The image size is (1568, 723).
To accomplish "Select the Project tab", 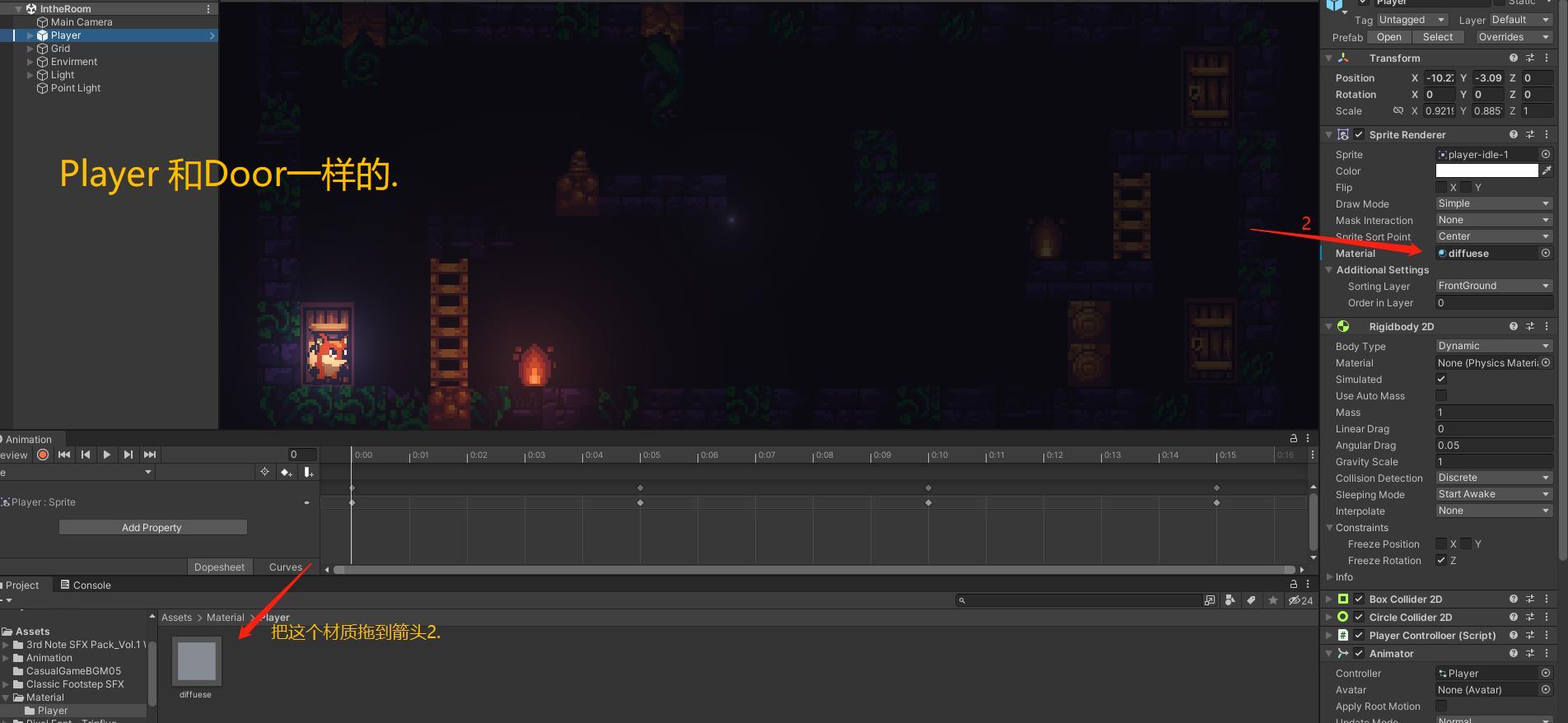I will click(x=21, y=585).
